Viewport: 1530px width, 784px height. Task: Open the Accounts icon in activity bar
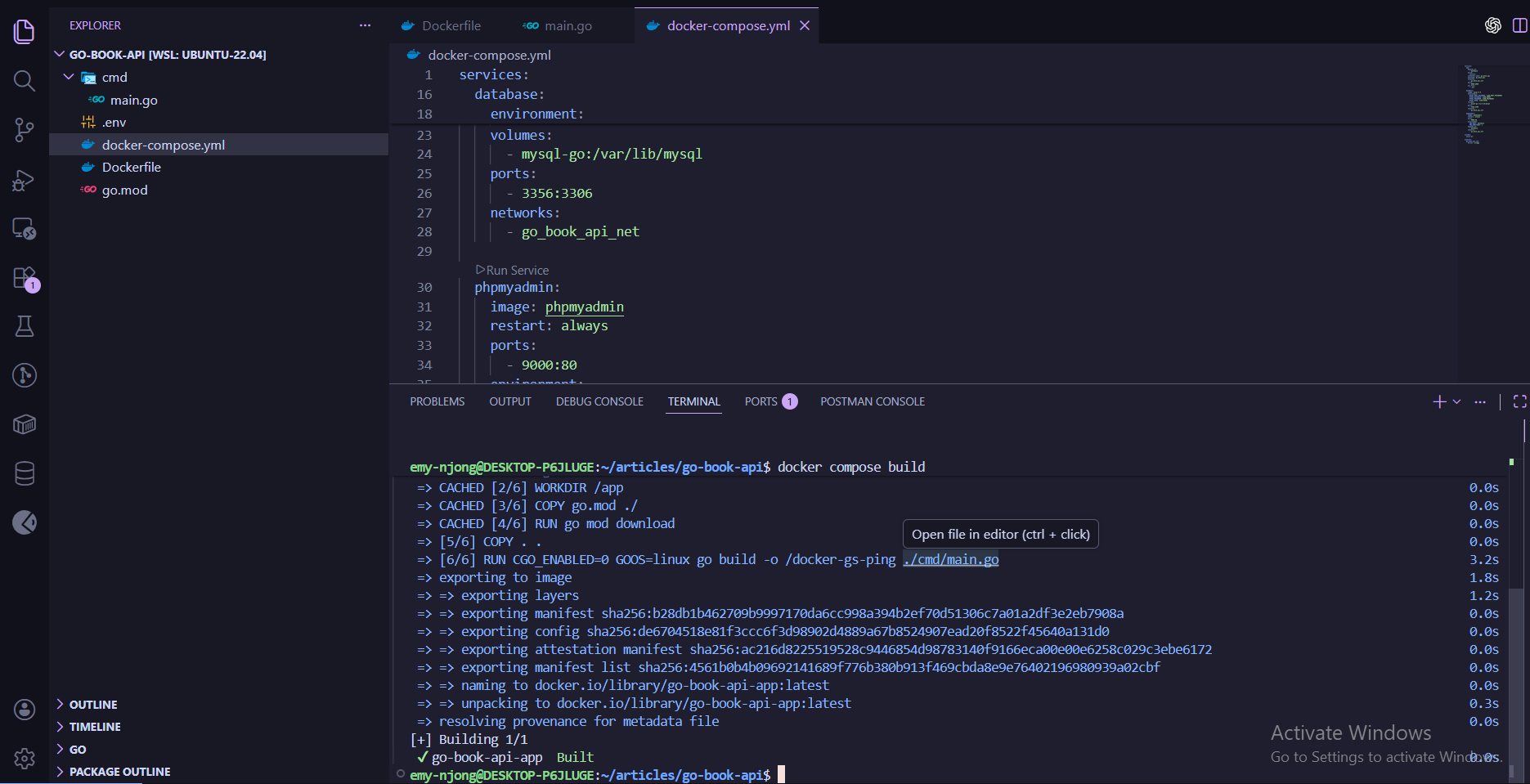click(x=25, y=710)
